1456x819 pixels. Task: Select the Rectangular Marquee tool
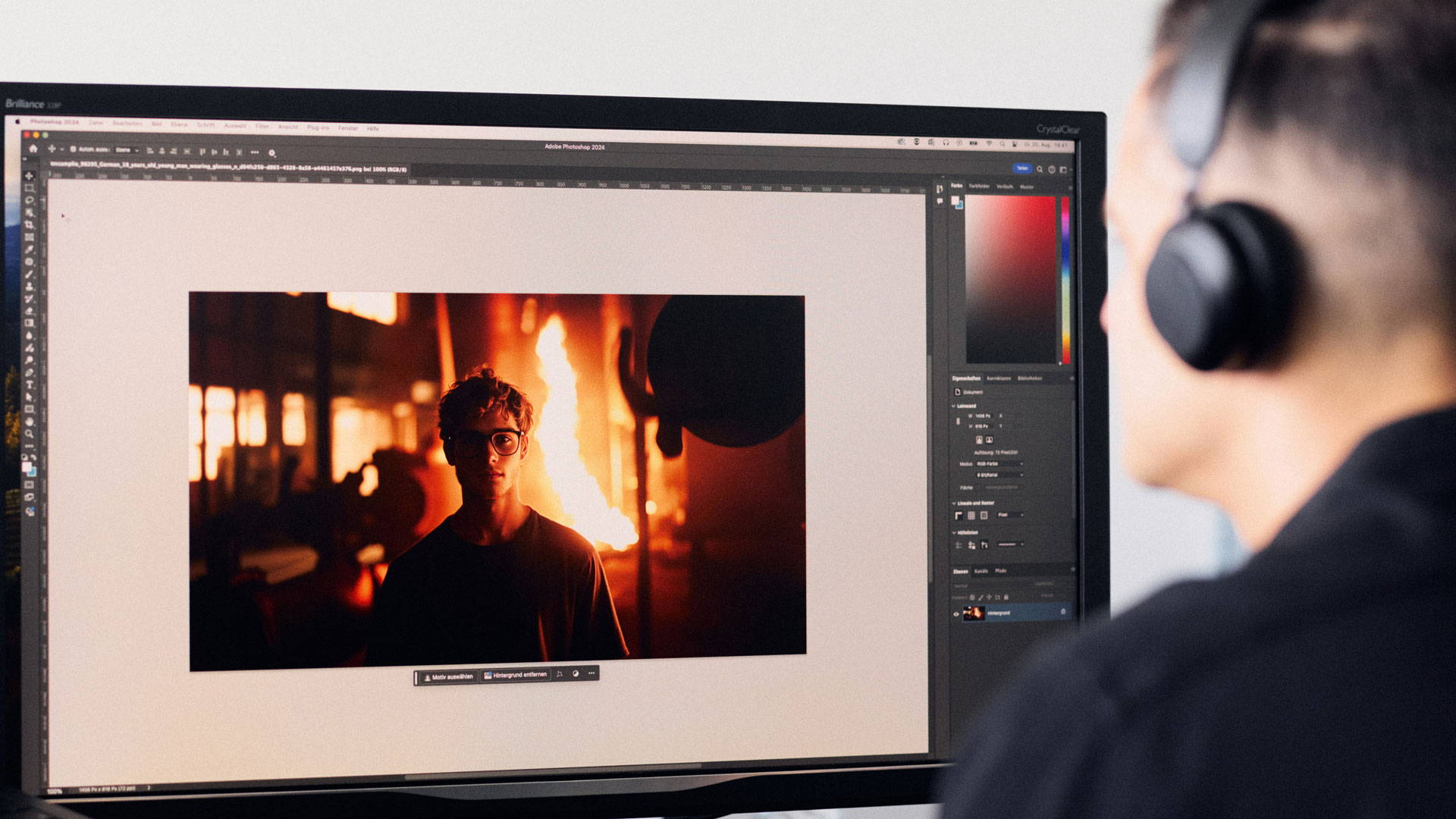pos(29,189)
